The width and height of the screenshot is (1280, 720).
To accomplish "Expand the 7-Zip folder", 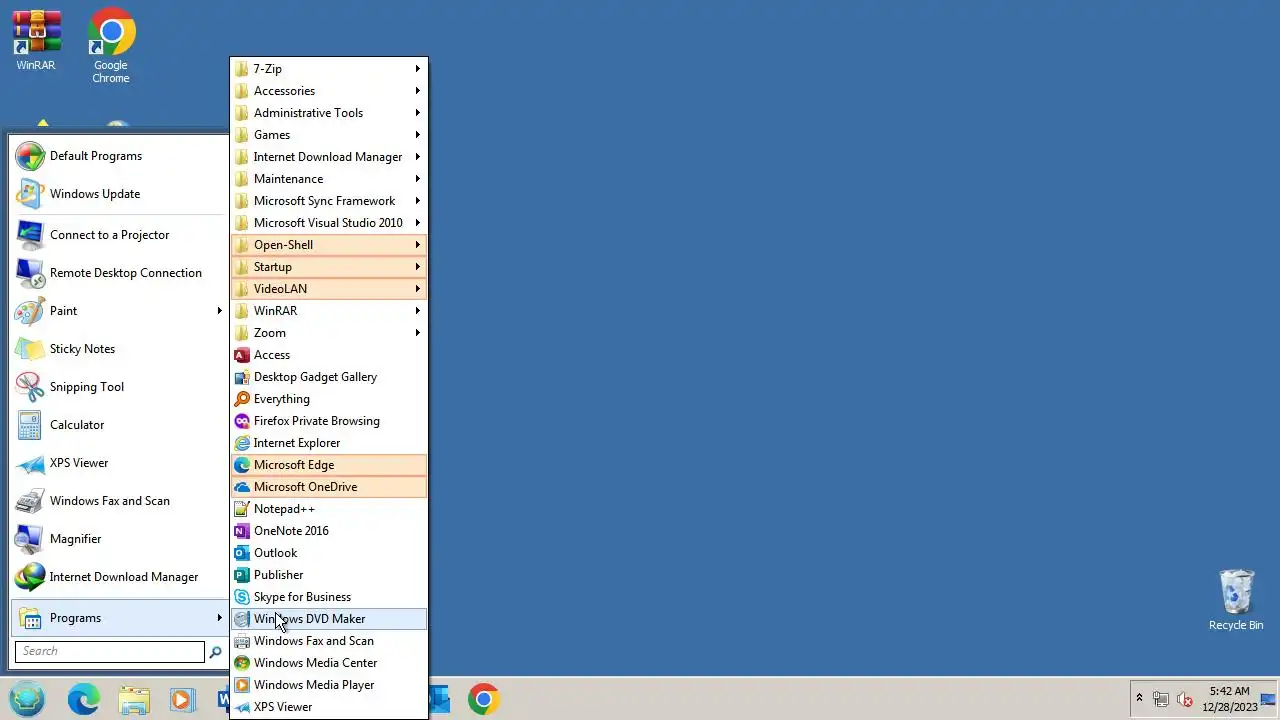I will [x=329, y=69].
